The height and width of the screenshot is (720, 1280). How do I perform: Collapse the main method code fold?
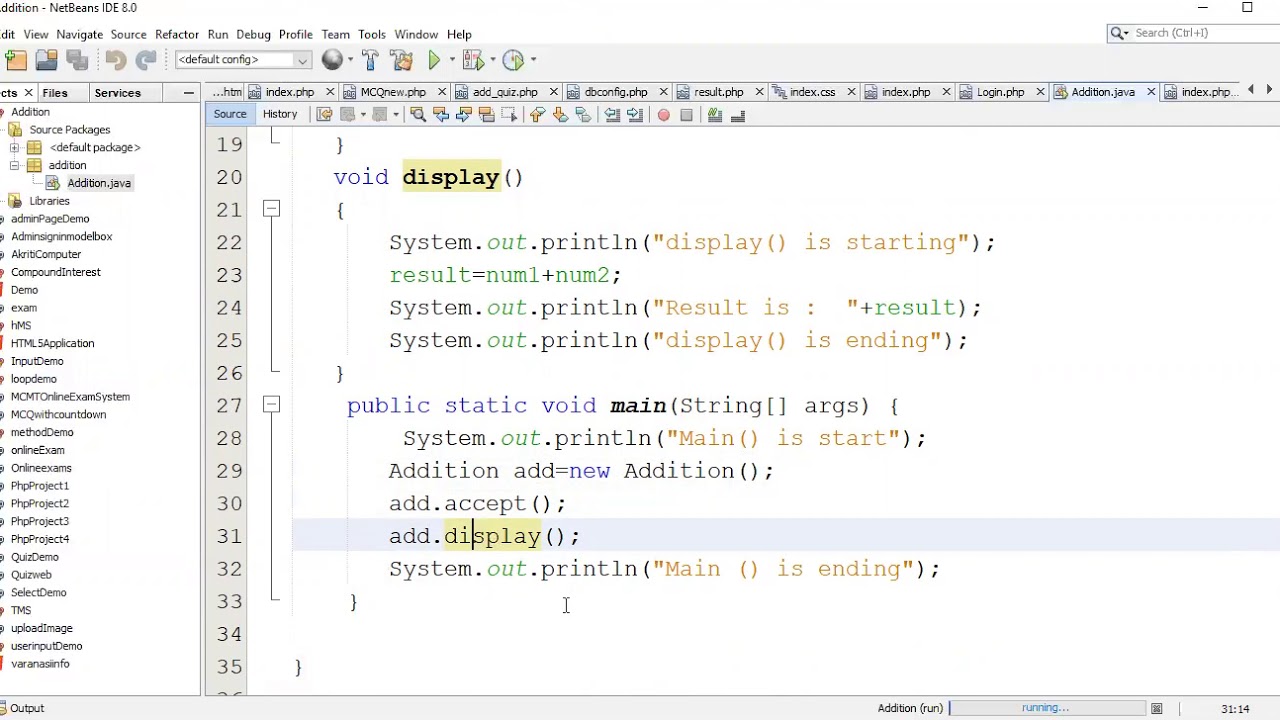click(271, 405)
